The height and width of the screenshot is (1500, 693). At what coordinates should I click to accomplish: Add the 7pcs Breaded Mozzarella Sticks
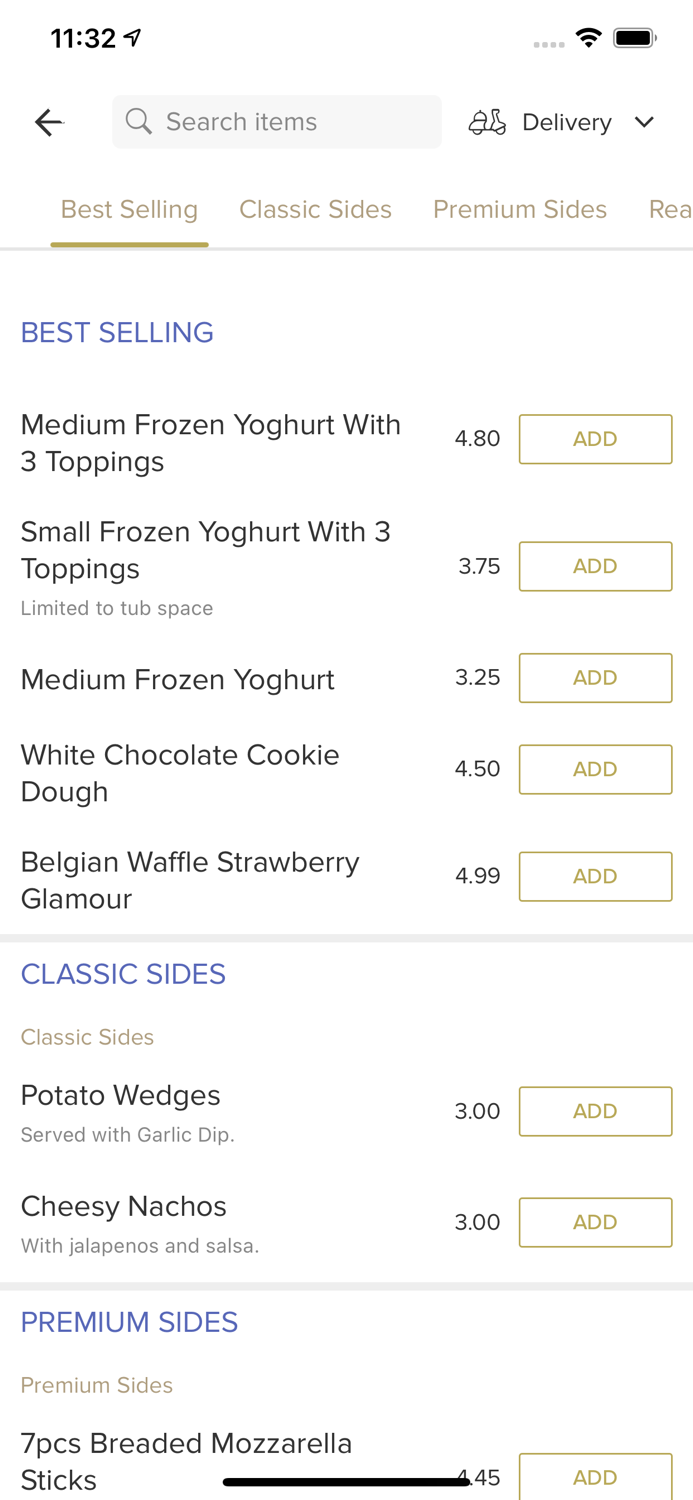(595, 1477)
